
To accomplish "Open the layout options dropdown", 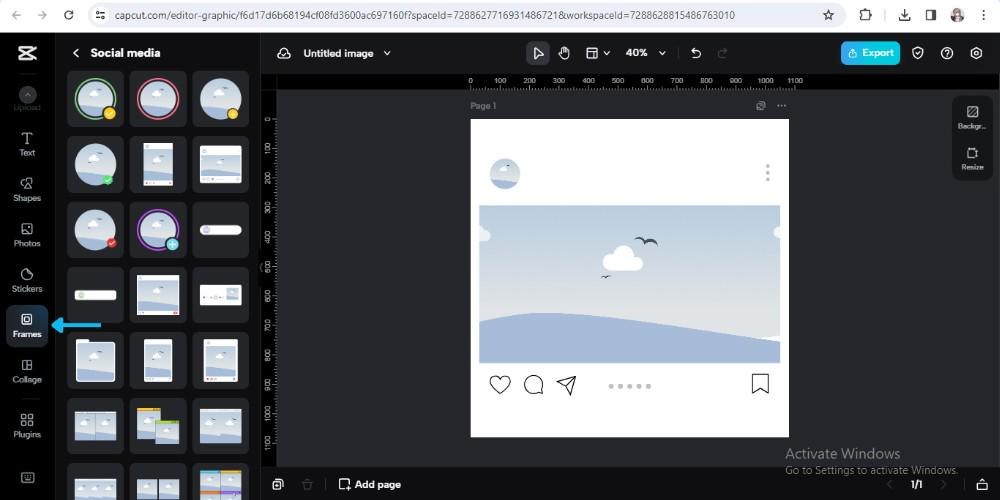I will [598, 53].
